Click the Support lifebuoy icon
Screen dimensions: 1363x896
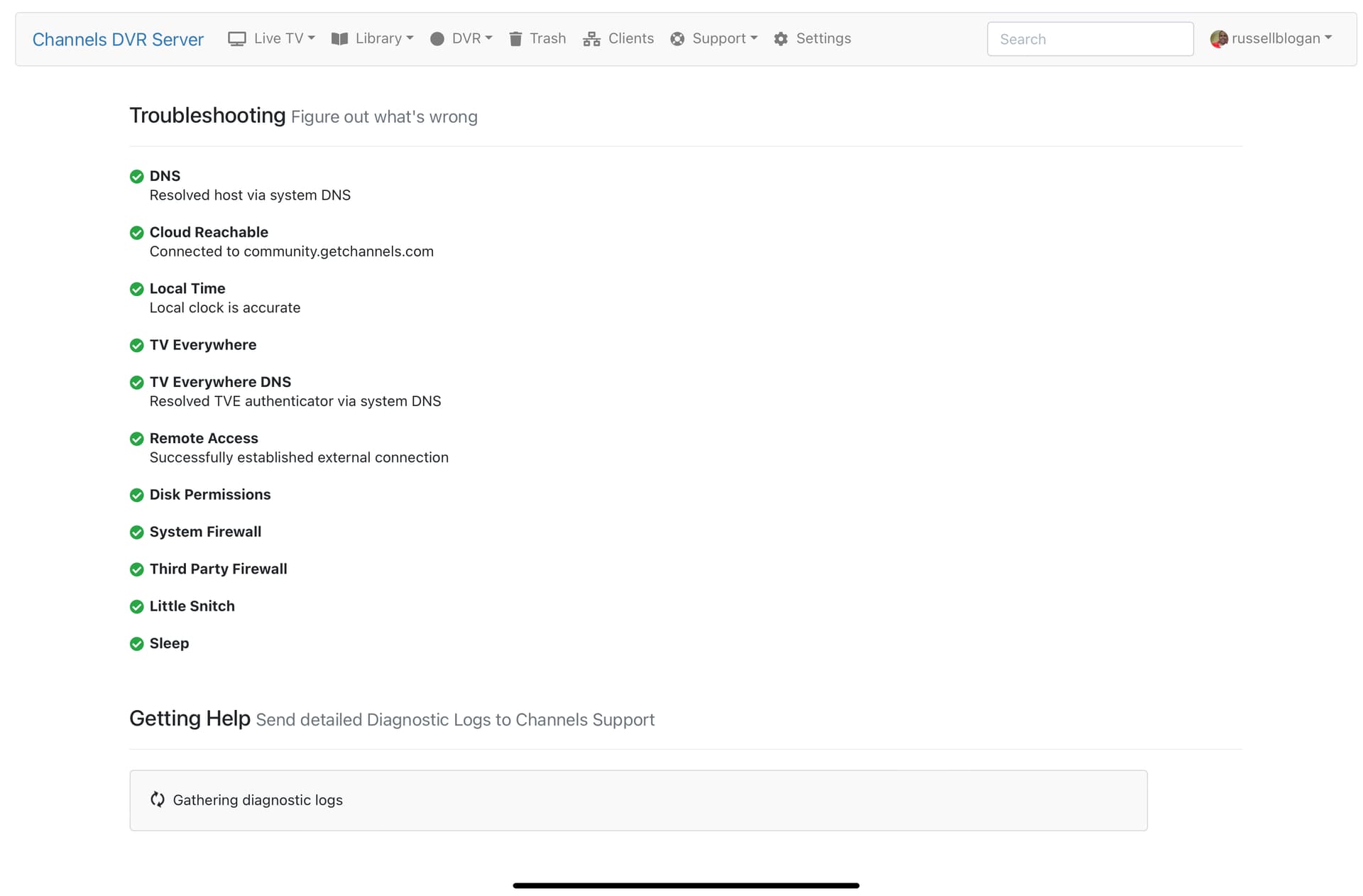tap(678, 39)
